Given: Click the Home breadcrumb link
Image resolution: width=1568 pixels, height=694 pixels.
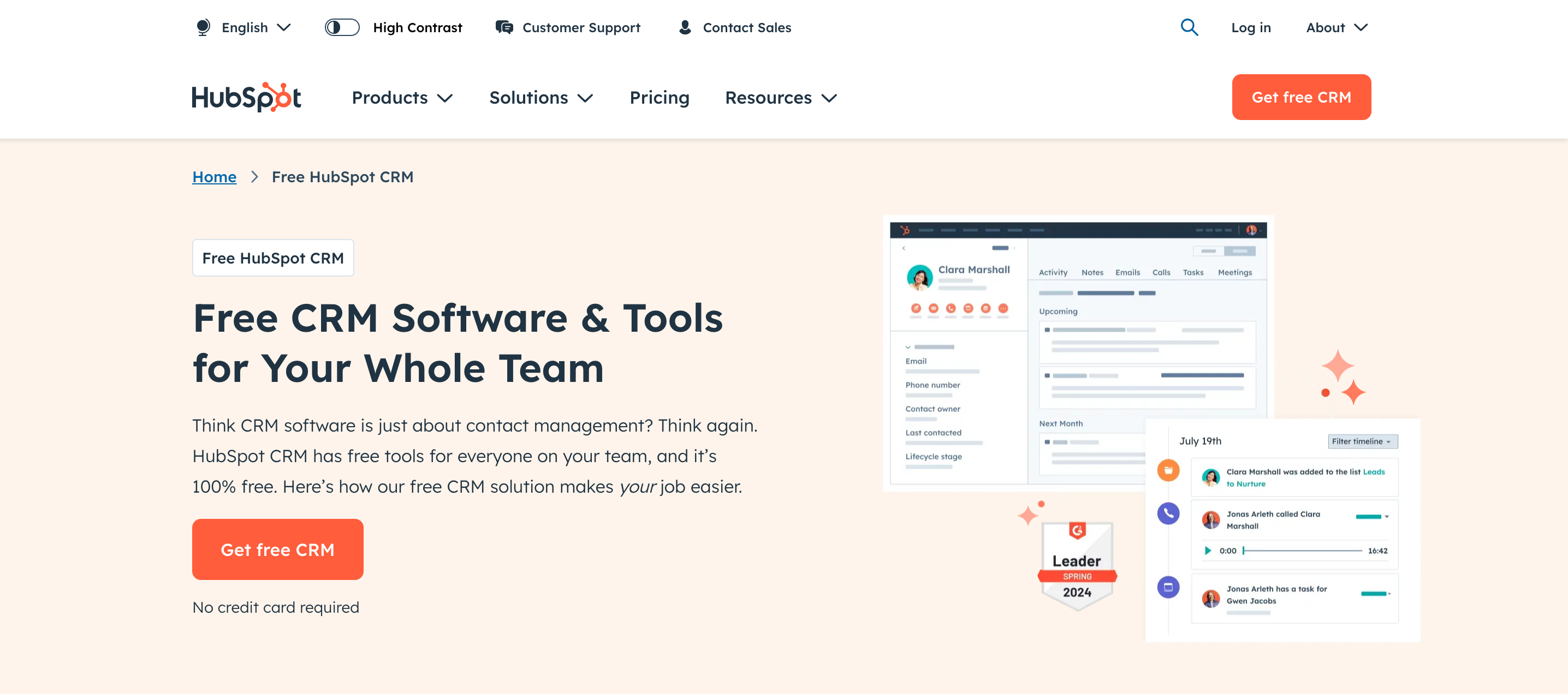Looking at the screenshot, I should 214,177.
